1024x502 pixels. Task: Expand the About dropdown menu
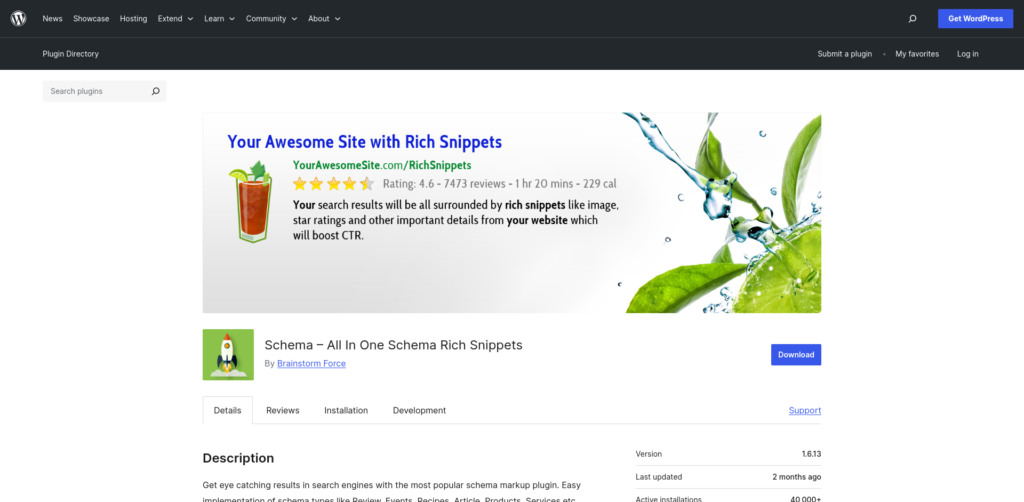pyautogui.click(x=325, y=19)
